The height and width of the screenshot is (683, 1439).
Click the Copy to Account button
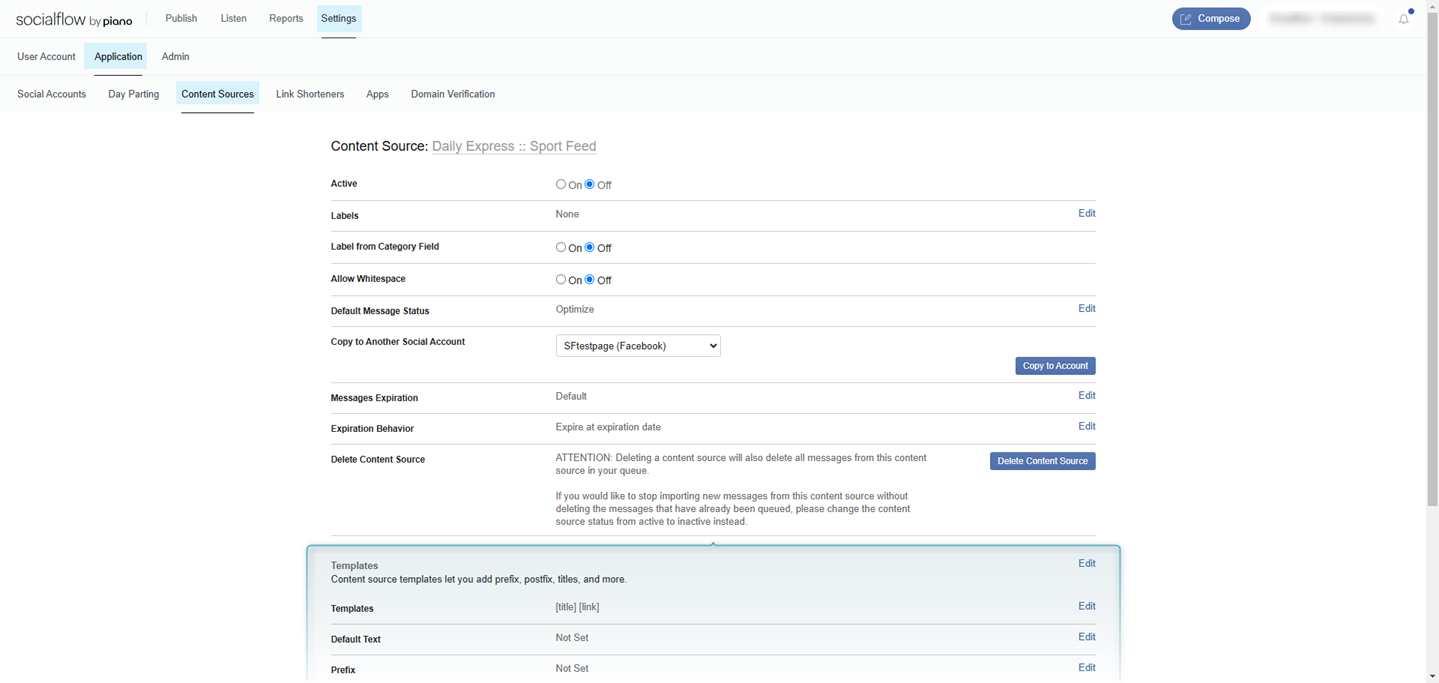[x=1055, y=366]
